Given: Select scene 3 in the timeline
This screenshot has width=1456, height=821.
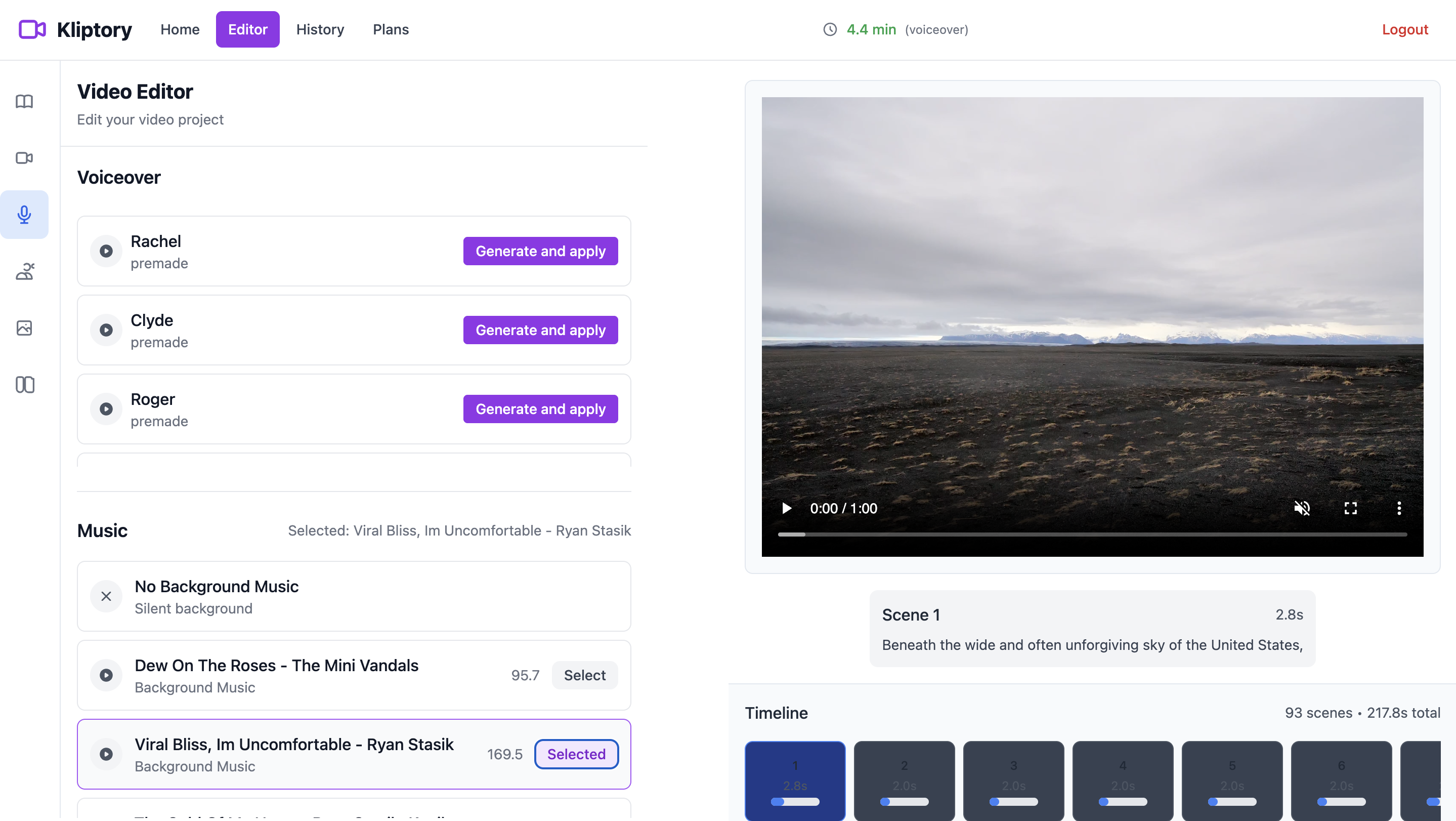Looking at the screenshot, I should click(x=1013, y=781).
